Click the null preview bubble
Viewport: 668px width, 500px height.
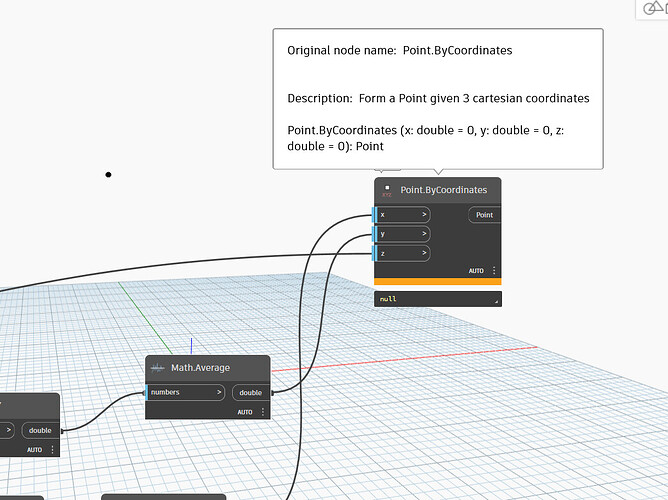[x=438, y=299]
